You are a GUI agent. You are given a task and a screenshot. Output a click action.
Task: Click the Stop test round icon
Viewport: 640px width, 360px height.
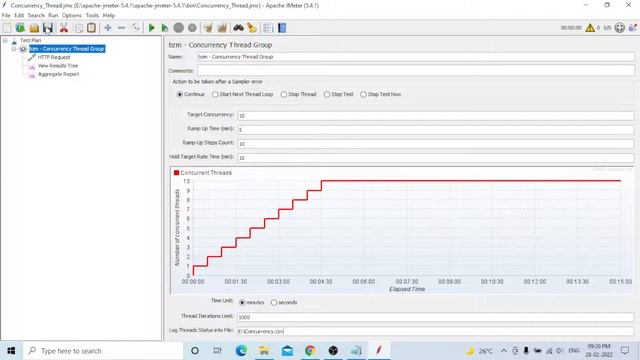click(178, 28)
